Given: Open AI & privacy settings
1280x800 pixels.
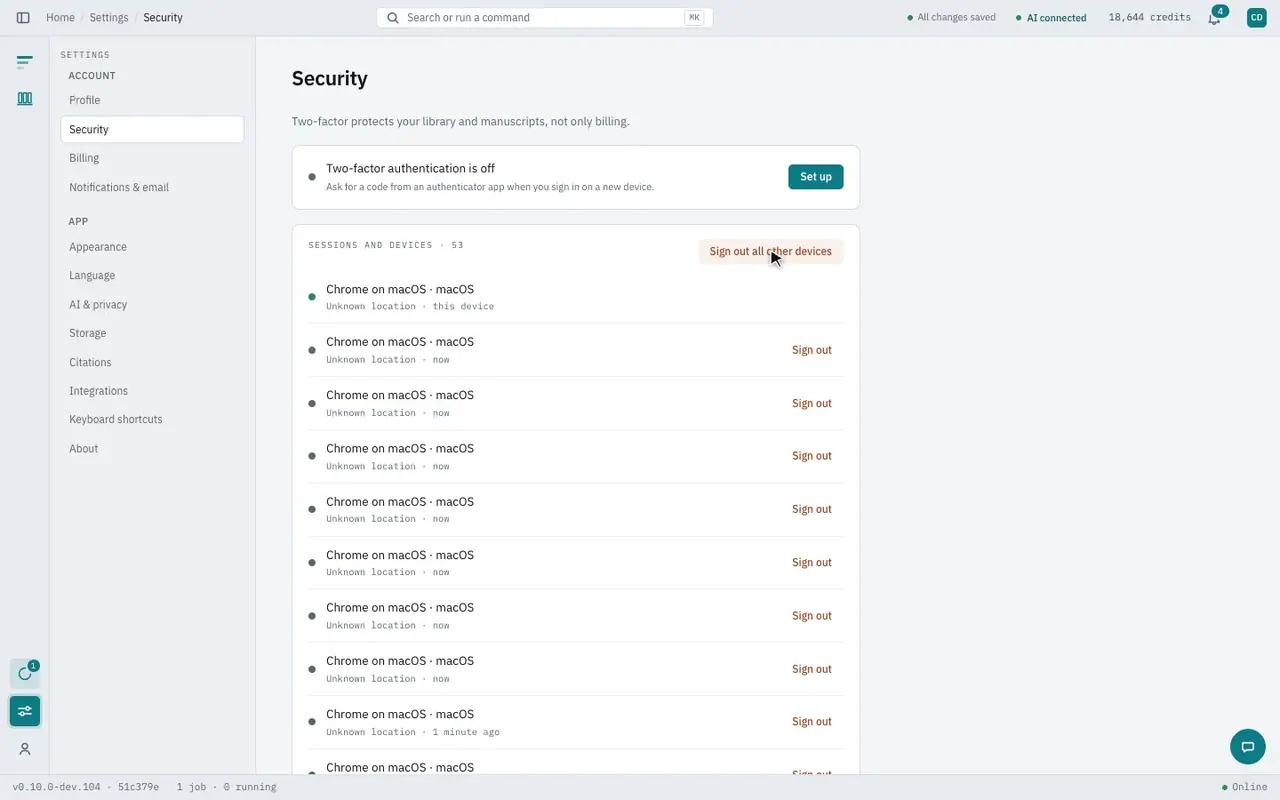Looking at the screenshot, I should (x=152, y=304).
